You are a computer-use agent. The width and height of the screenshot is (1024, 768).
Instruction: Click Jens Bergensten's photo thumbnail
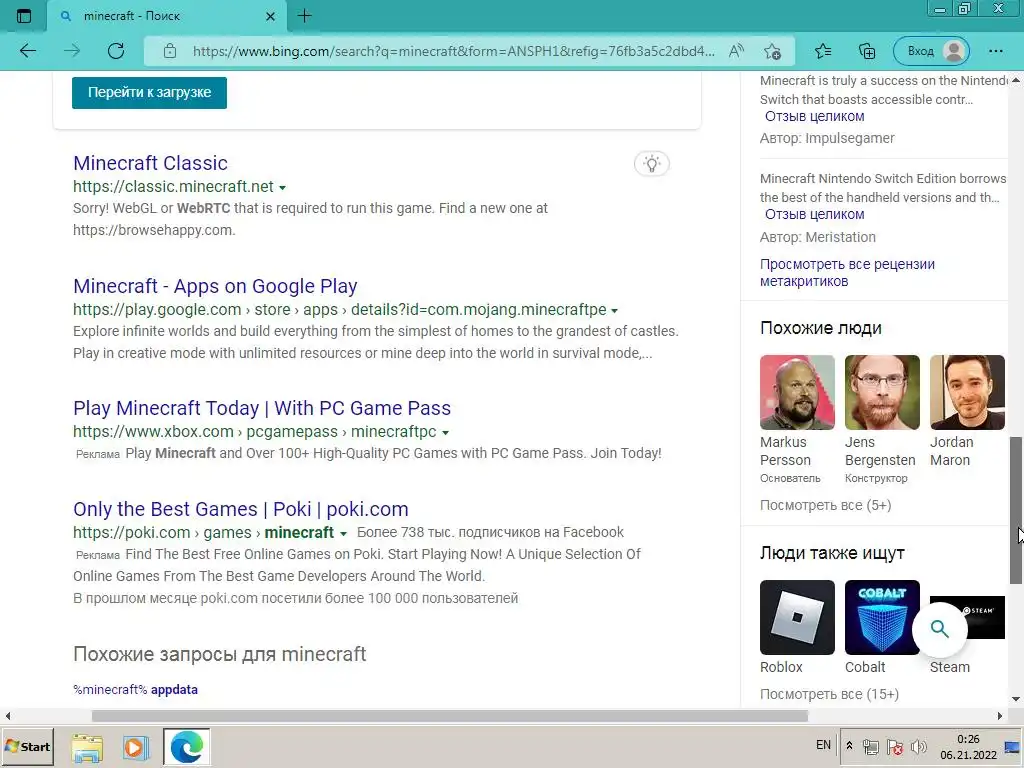[x=882, y=392]
